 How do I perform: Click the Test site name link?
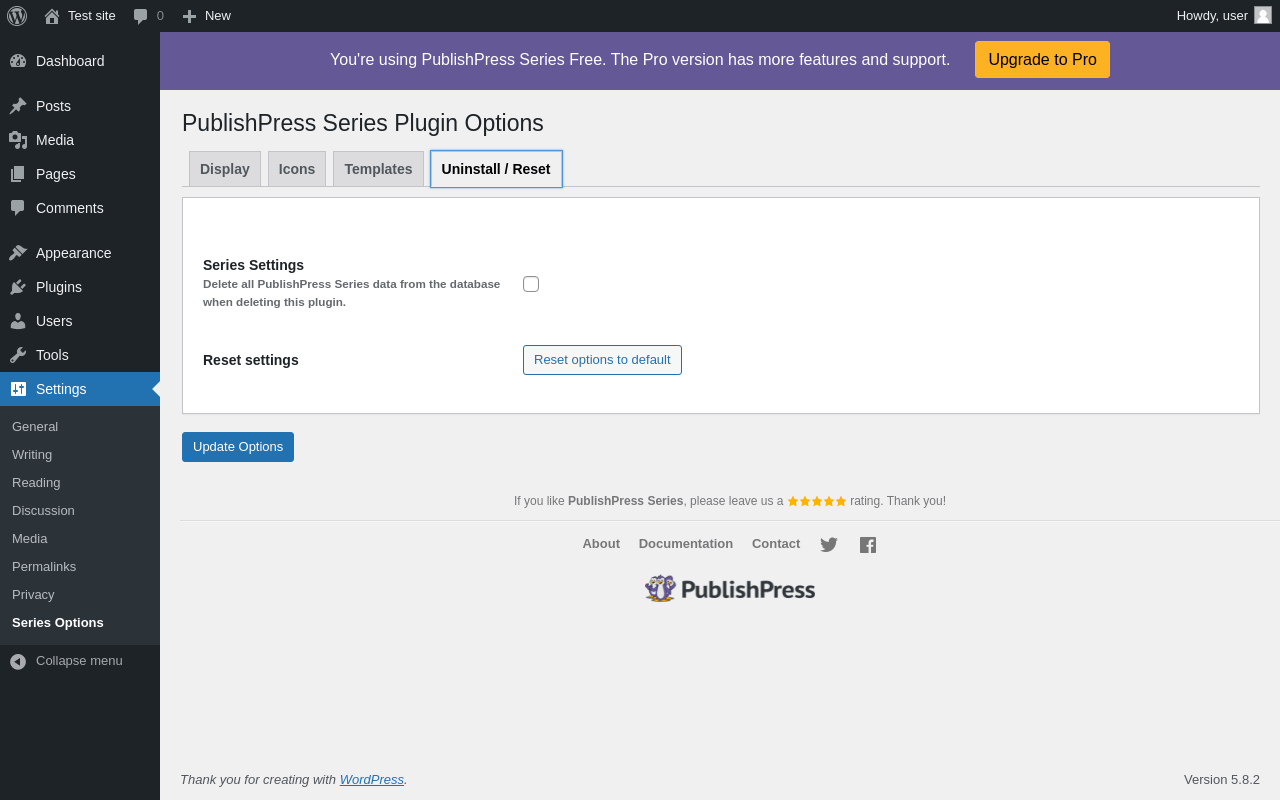tap(92, 16)
